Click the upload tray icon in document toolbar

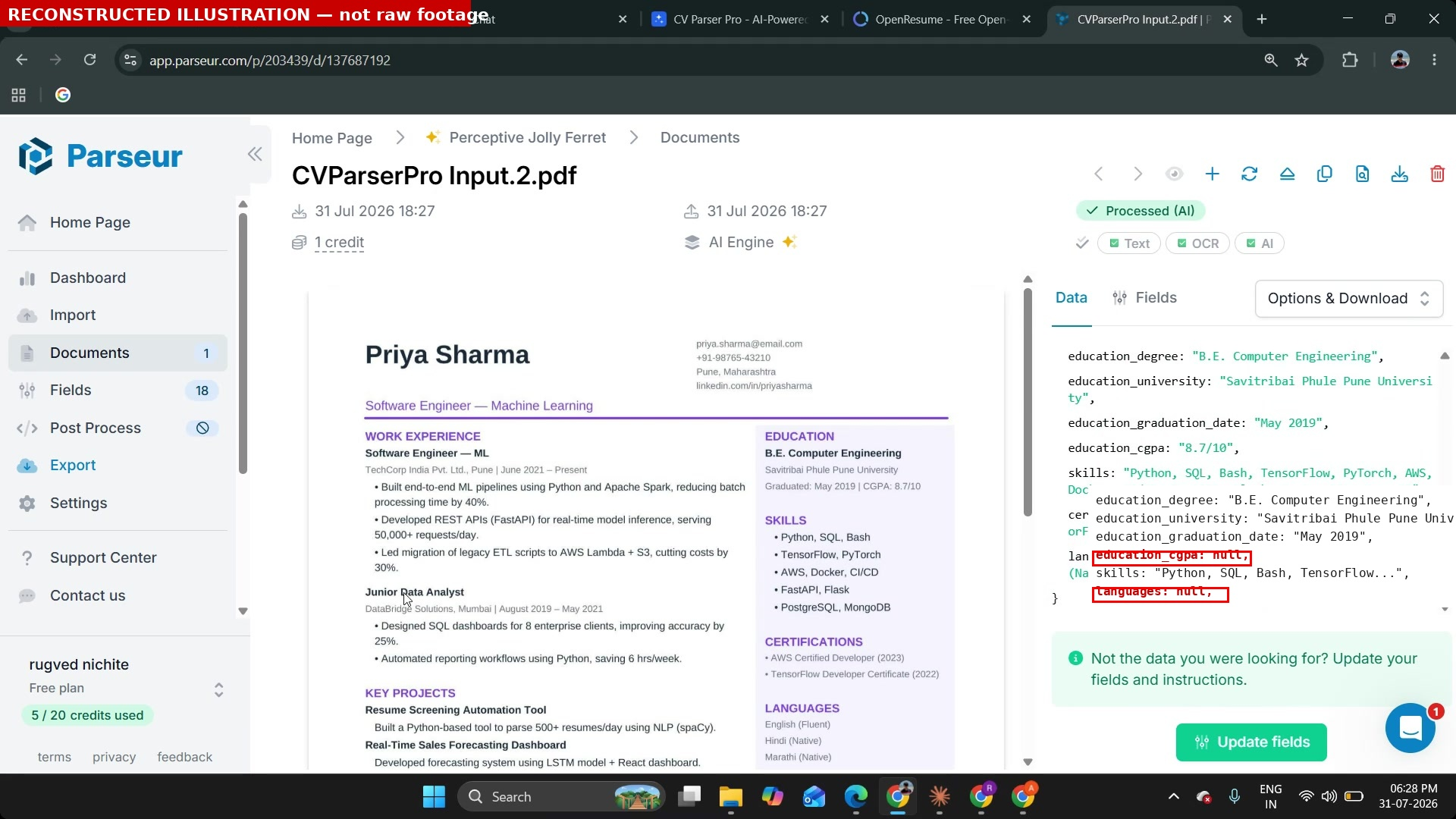(x=1288, y=174)
